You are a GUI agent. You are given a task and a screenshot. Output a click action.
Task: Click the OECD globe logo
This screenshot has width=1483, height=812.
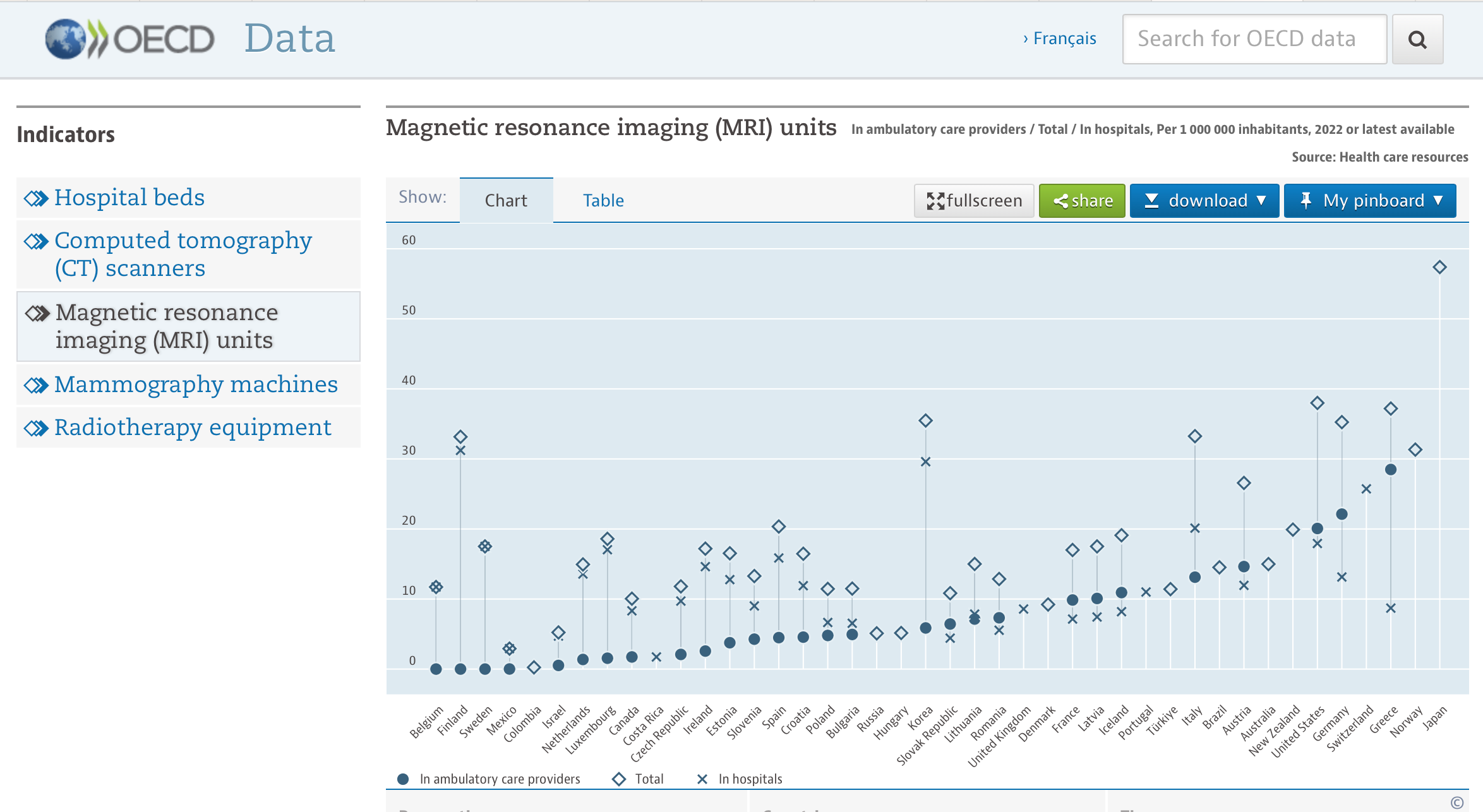tap(66, 39)
